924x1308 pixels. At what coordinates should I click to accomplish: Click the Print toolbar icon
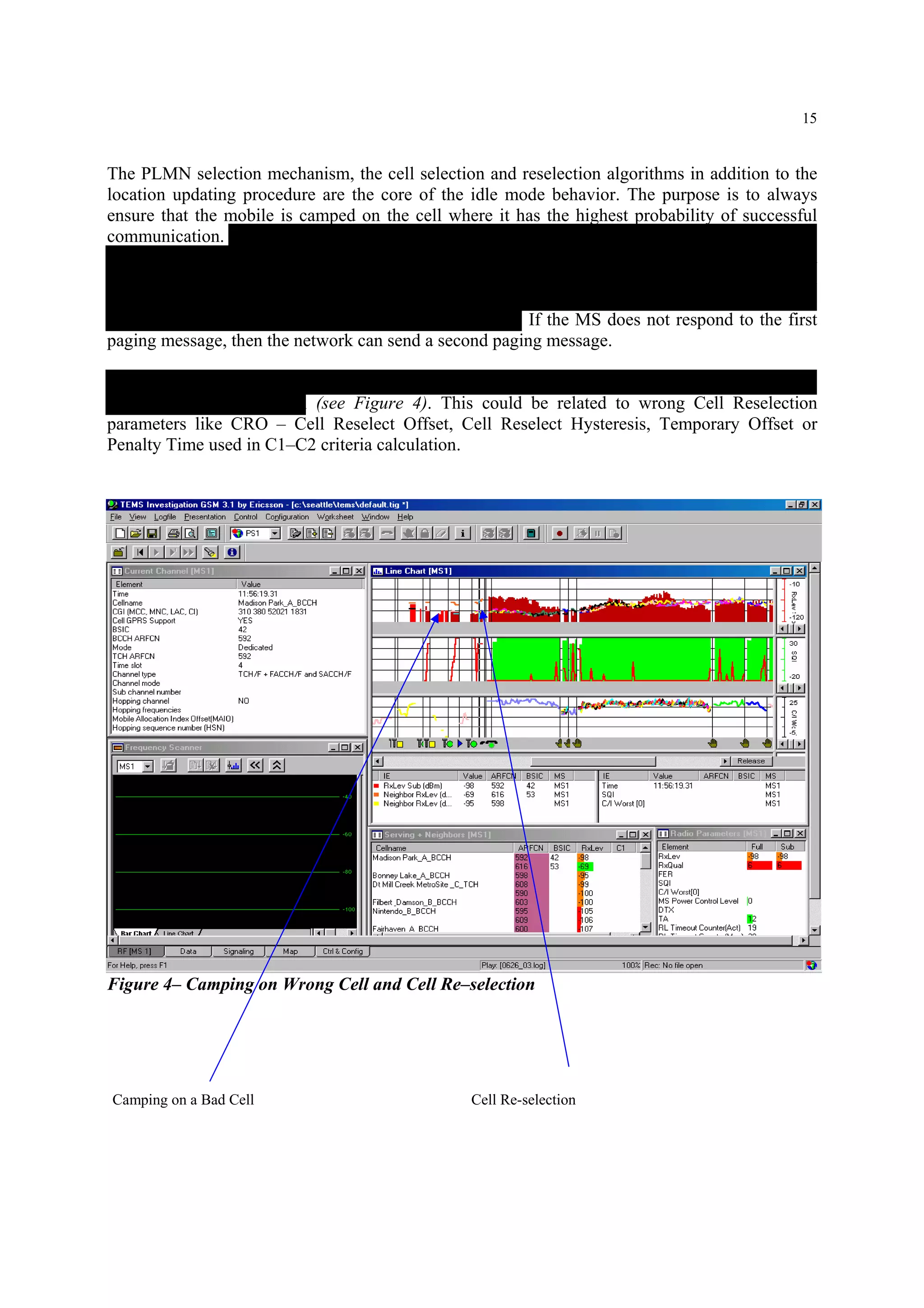pos(174,533)
